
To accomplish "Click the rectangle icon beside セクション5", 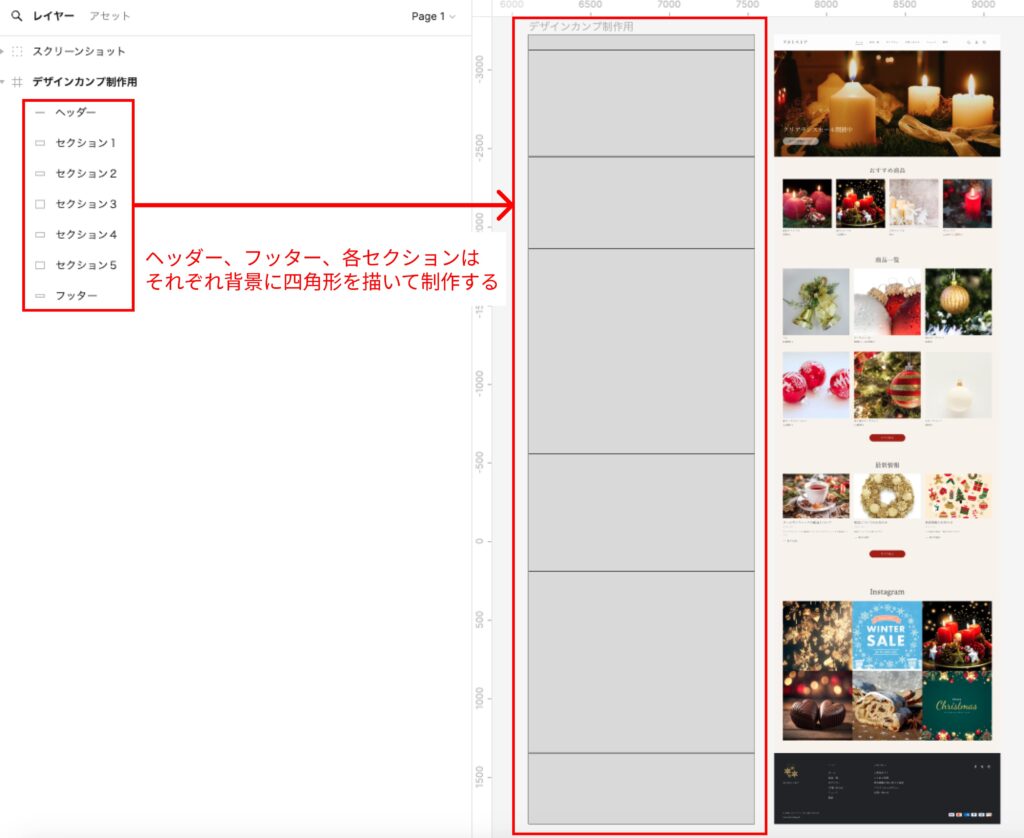I will pos(40,265).
